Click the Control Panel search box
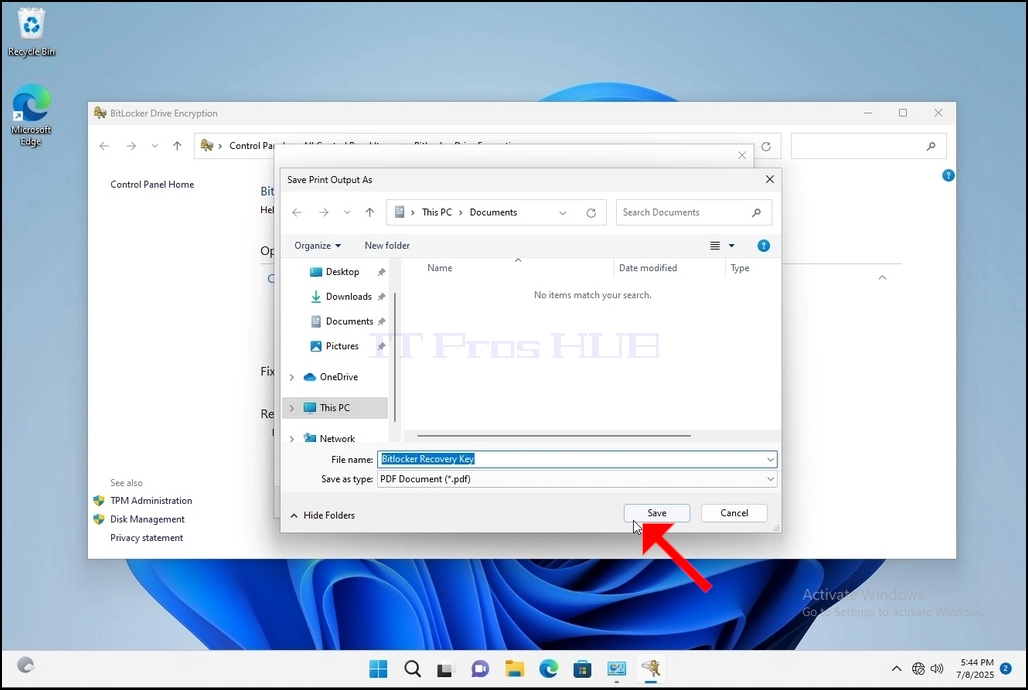 868,146
